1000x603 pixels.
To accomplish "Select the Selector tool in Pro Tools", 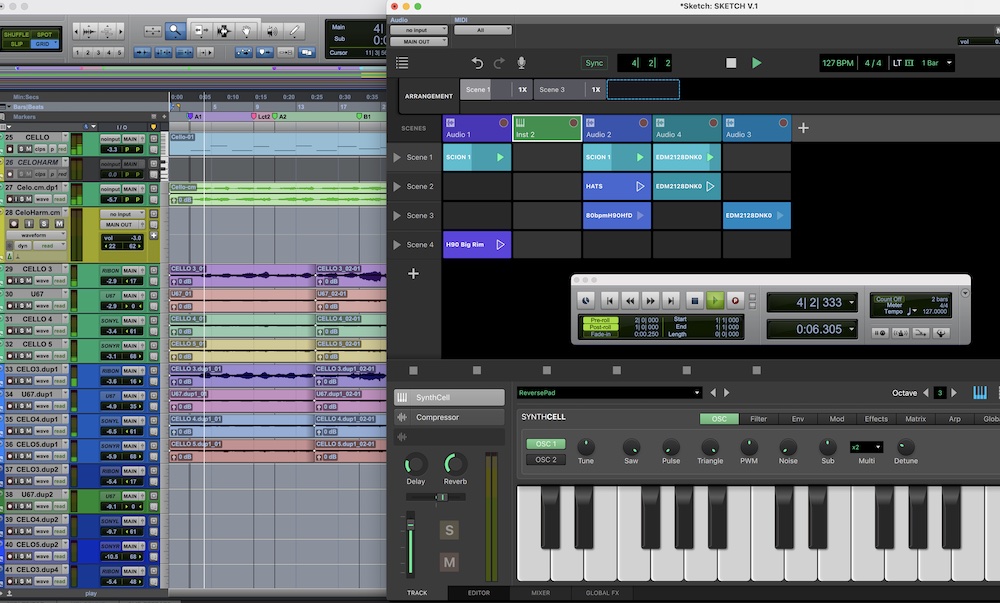I will [223, 31].
